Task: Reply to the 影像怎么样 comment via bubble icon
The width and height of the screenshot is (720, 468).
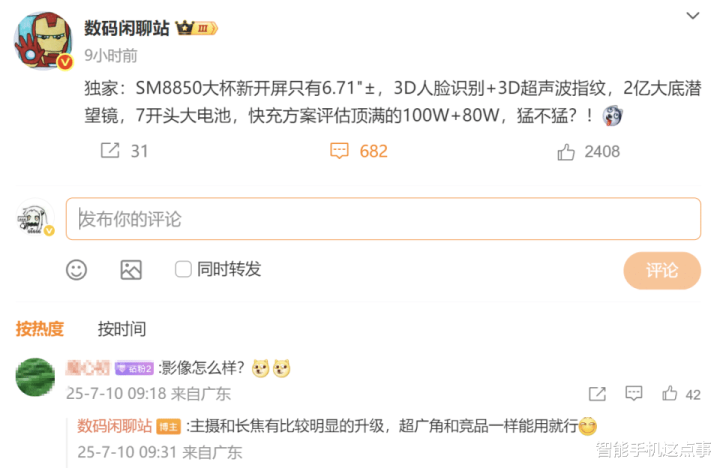Action: pyautogui.click(x=634, y=394)
